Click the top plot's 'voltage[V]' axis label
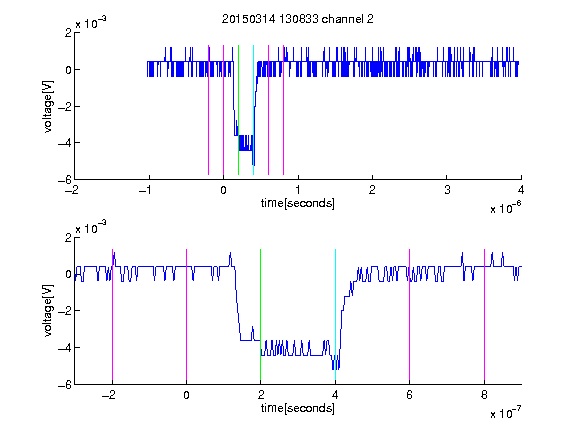 (48, 106)
